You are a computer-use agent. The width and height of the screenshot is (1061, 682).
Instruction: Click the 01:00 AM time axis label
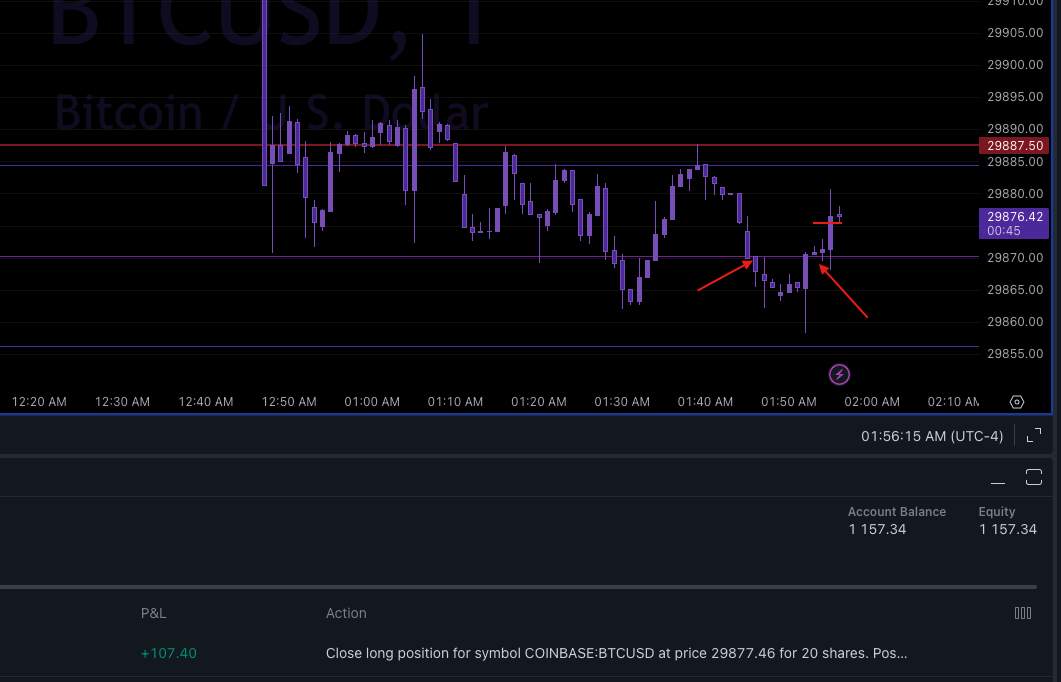372,401
